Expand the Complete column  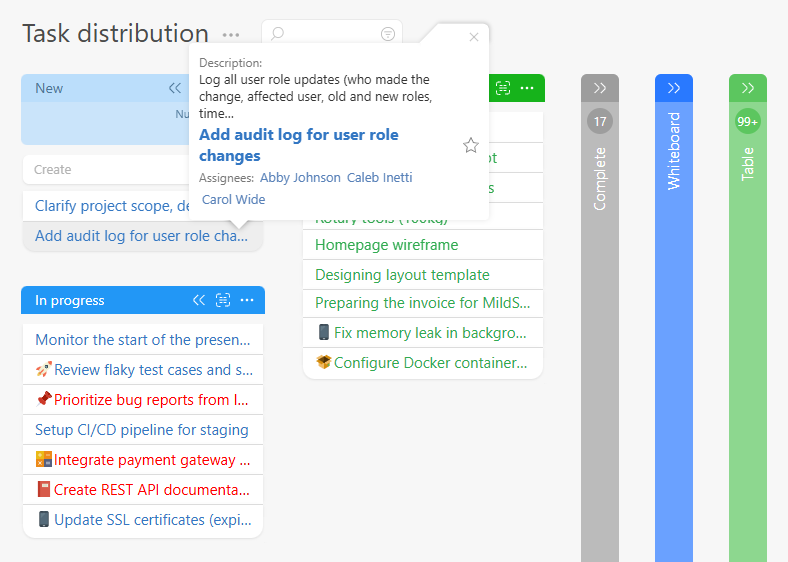pyautogui.click(x=600, y=88)
